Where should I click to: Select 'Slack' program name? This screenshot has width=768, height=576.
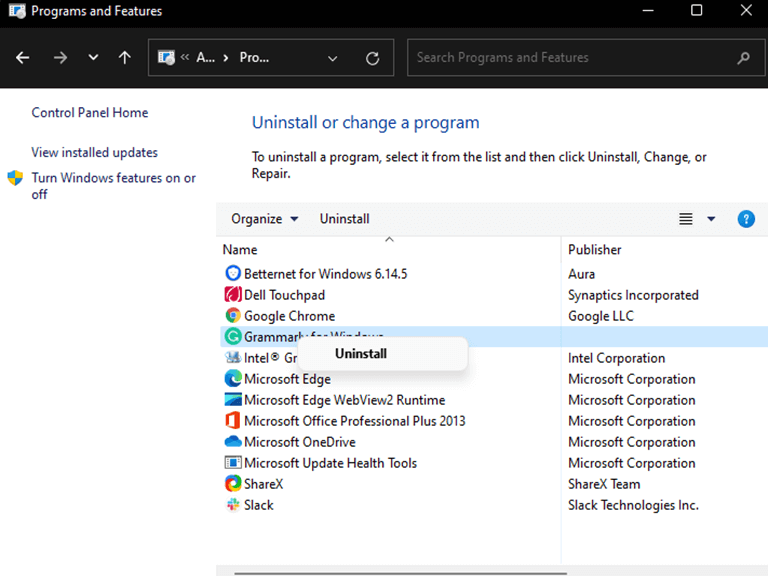pos(259,505)
